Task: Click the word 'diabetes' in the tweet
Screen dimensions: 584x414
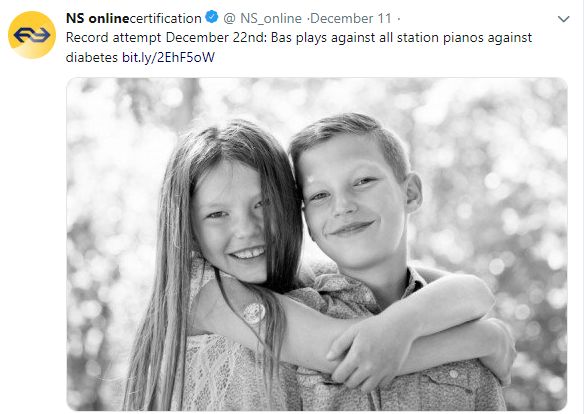Action: (92, 57)
